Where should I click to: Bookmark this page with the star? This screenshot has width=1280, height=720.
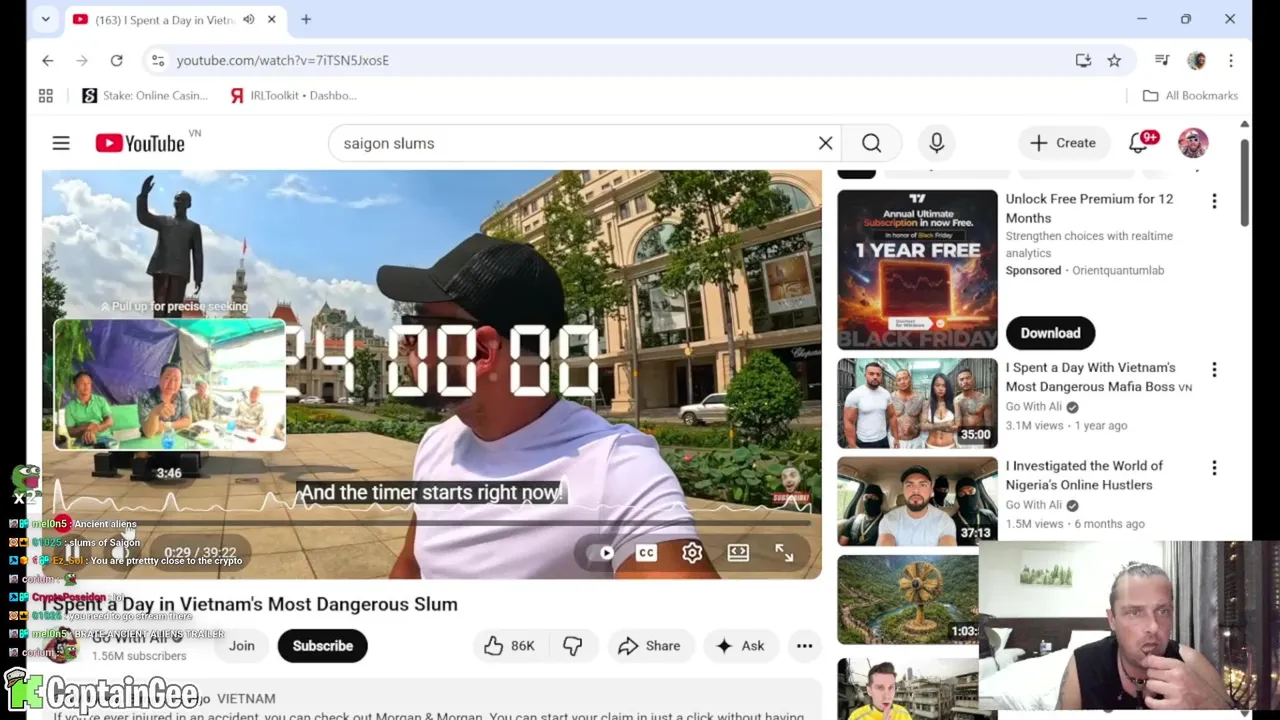click(1114, 60)
